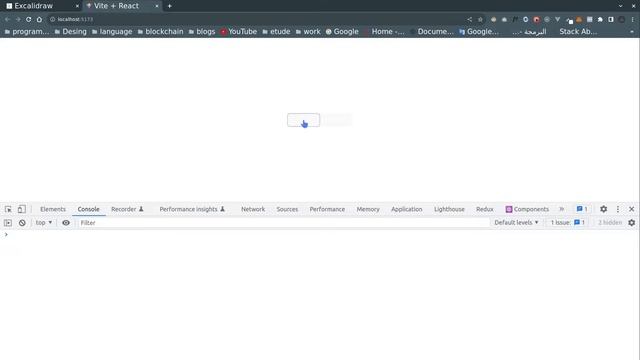The width and height of the screenshot is (640, 360).
Task: Reload the current page
Action: [x=29, y=19]
